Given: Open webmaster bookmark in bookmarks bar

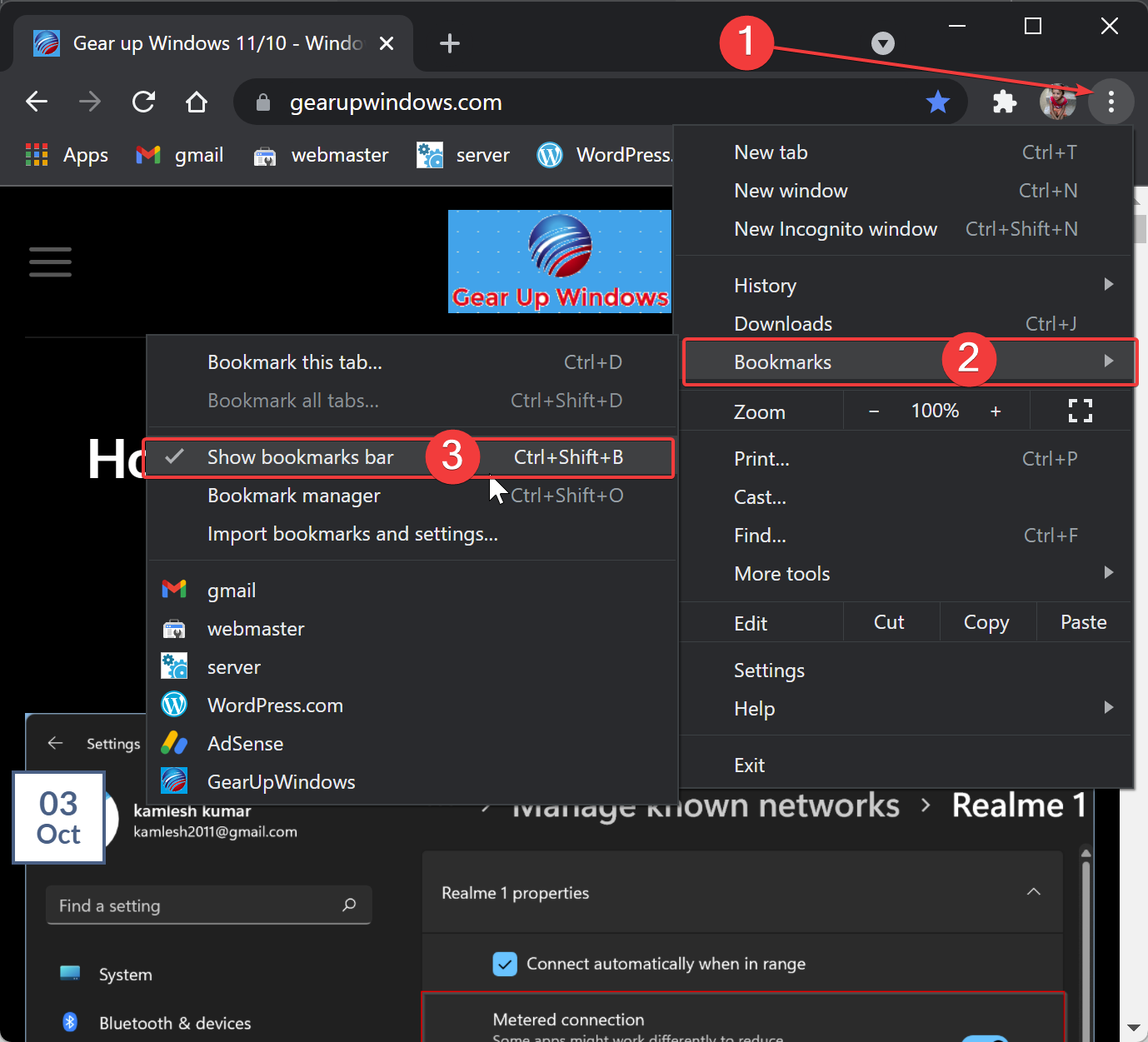Looking at the screenshot, I should tap(321, 155).
